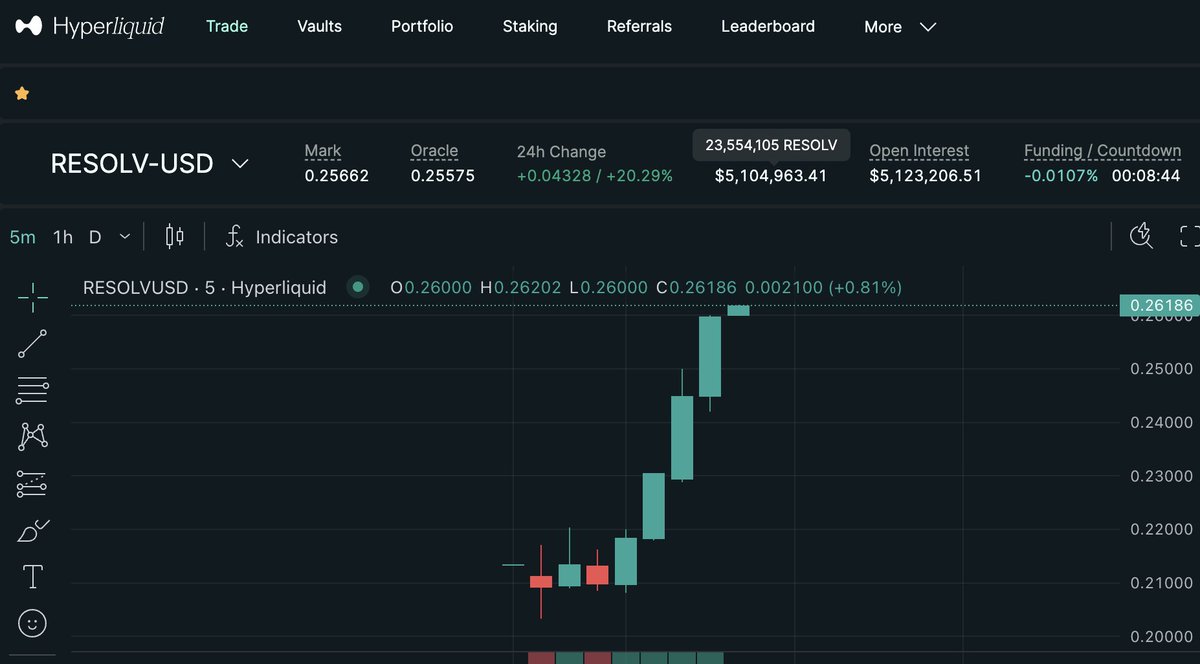The width and height of the screenshot is (1200, 664).
Task: Click the 0.22000 price axis label
Action: click(1162, 529)
